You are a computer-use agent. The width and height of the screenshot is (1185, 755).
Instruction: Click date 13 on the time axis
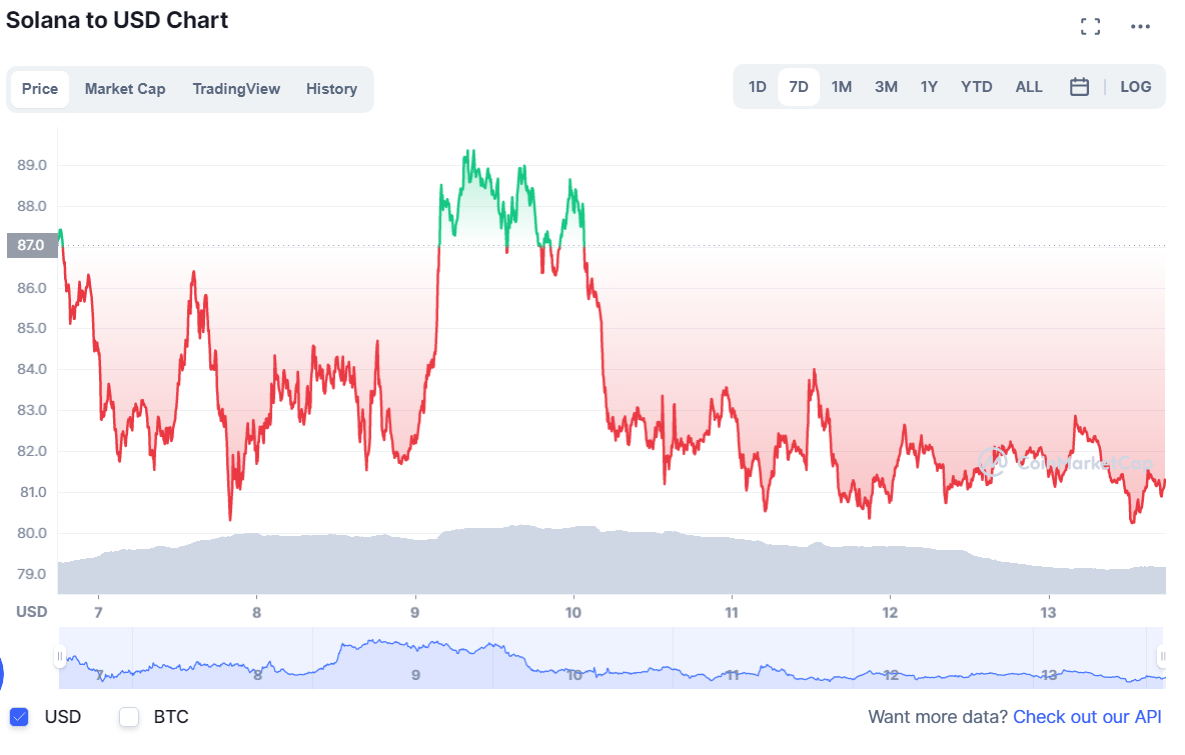pos(1047,613)
